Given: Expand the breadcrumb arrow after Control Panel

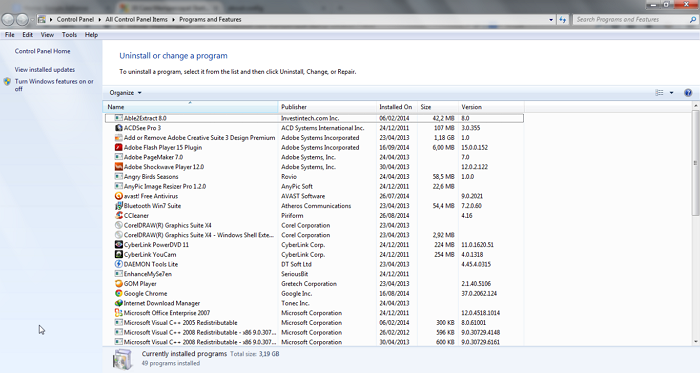Looking at the screenshot, I should [100, 20].
